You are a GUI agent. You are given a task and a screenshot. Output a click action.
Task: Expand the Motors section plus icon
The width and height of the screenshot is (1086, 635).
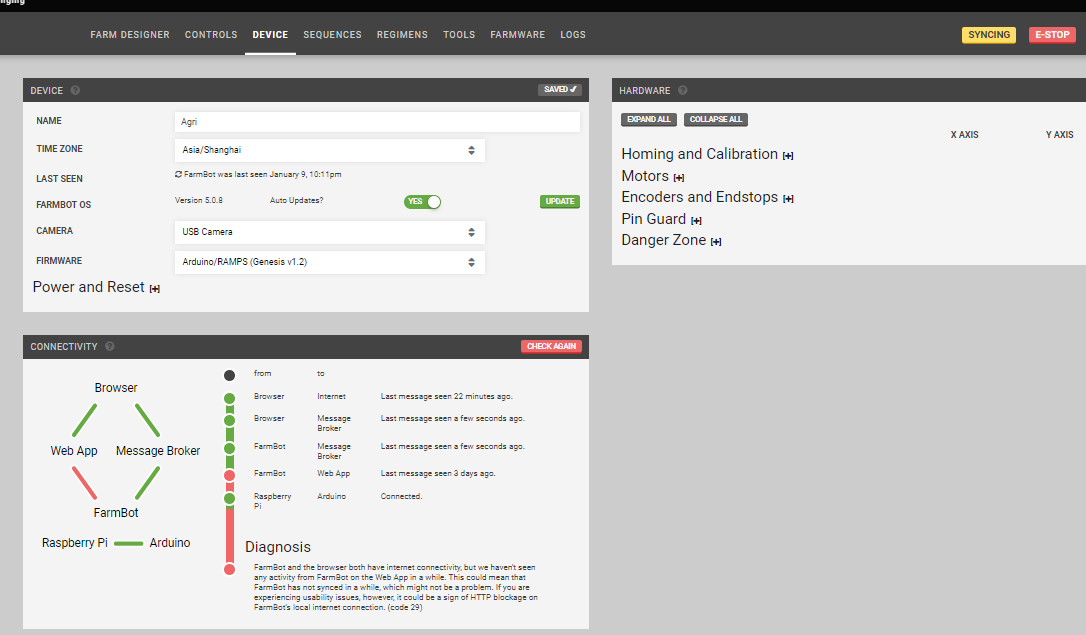click(x=679, y=178)
